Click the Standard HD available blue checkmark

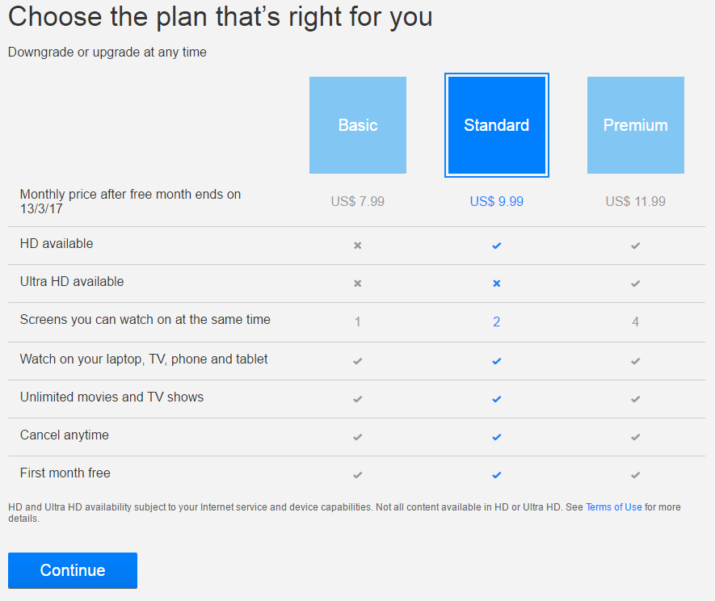[x=497, y=245]
